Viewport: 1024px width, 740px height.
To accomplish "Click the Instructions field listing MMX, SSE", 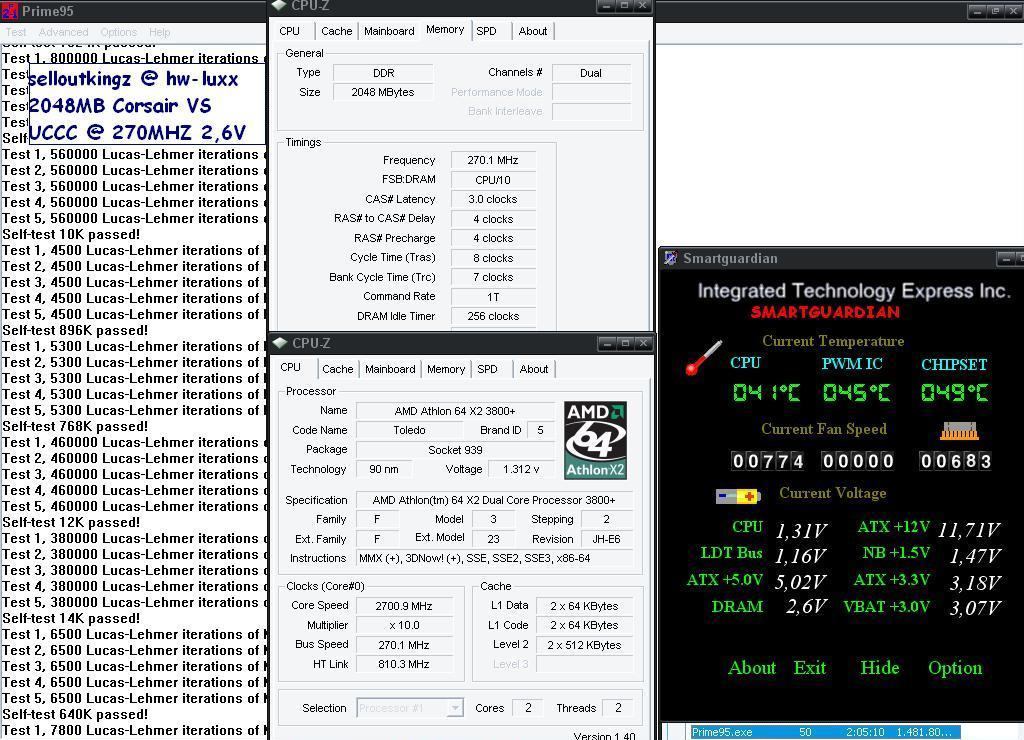I will (x=494, y=558).
